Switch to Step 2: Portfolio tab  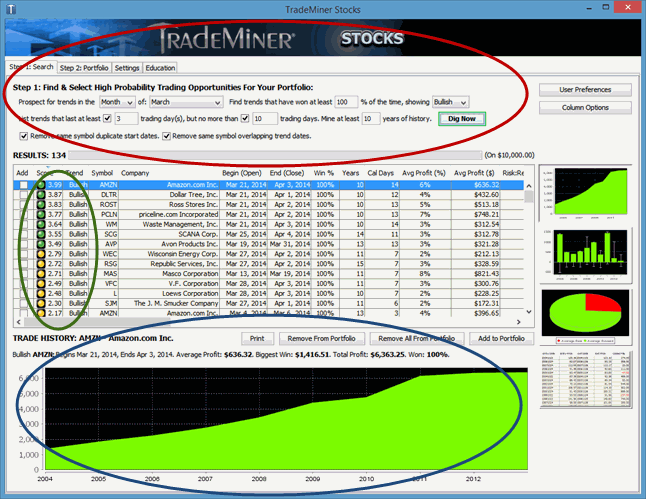click(x=84, y=68)
